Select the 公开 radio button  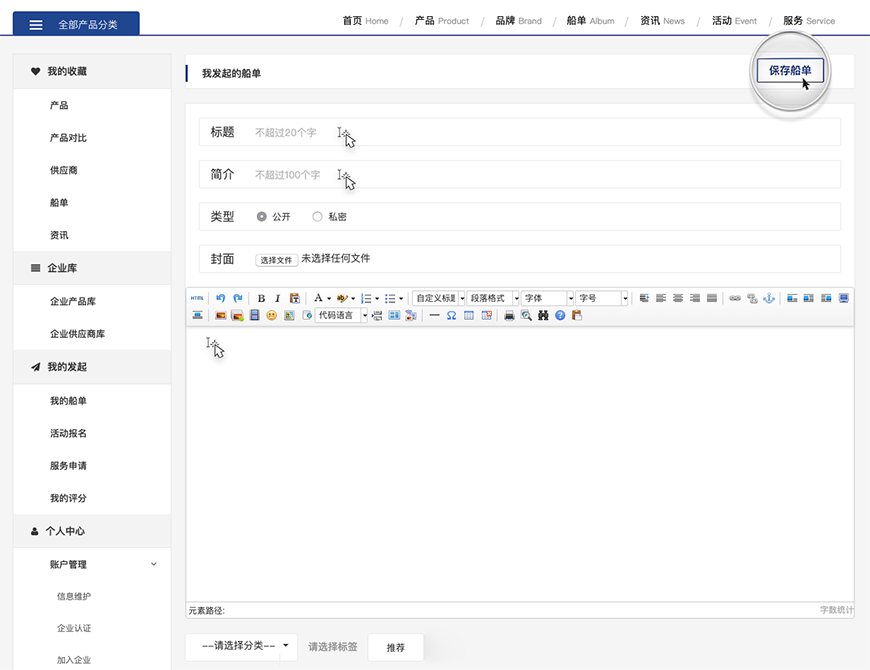click(x=262, y=216)
